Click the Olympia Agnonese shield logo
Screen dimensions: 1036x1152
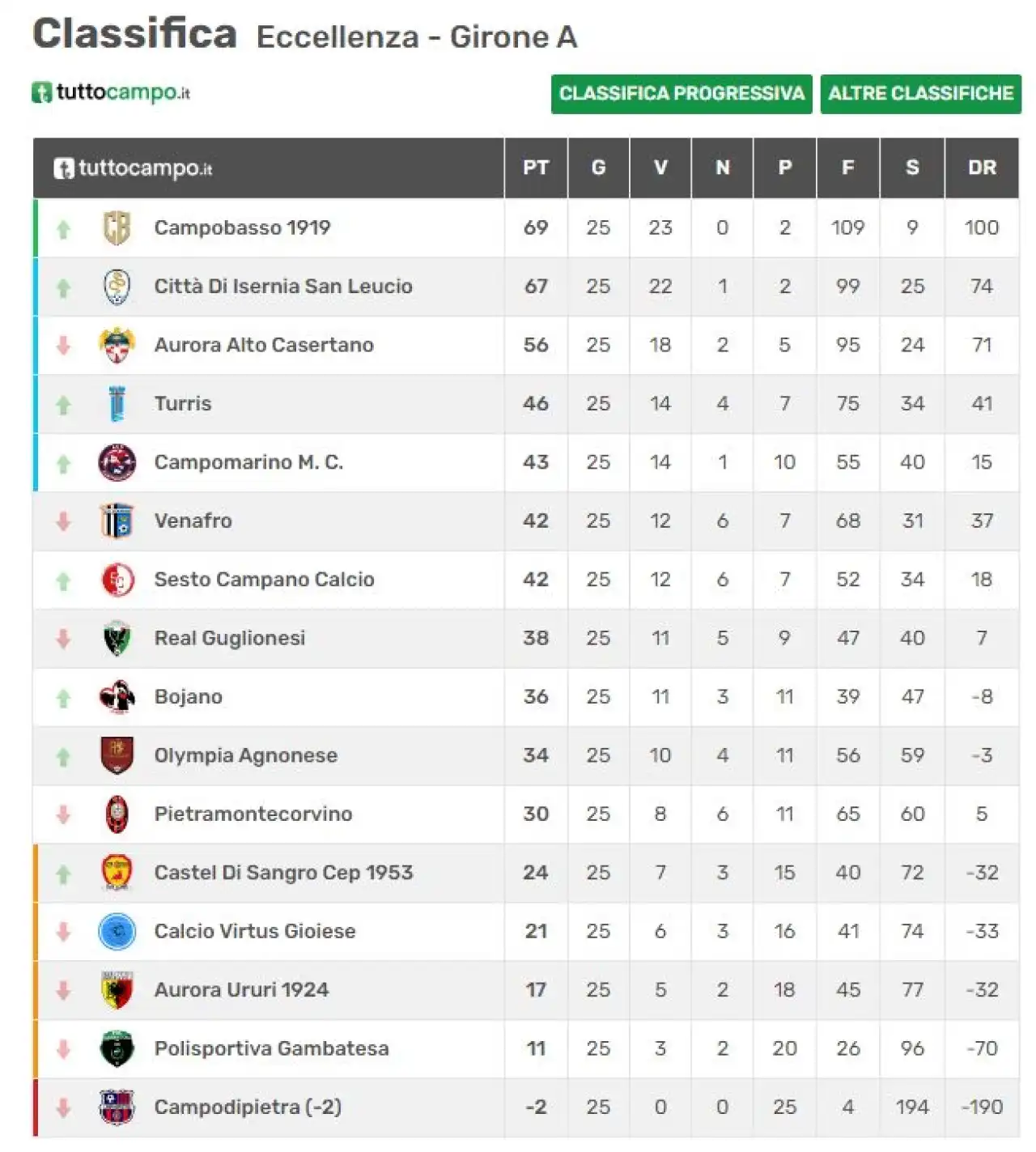click(117, 755)
